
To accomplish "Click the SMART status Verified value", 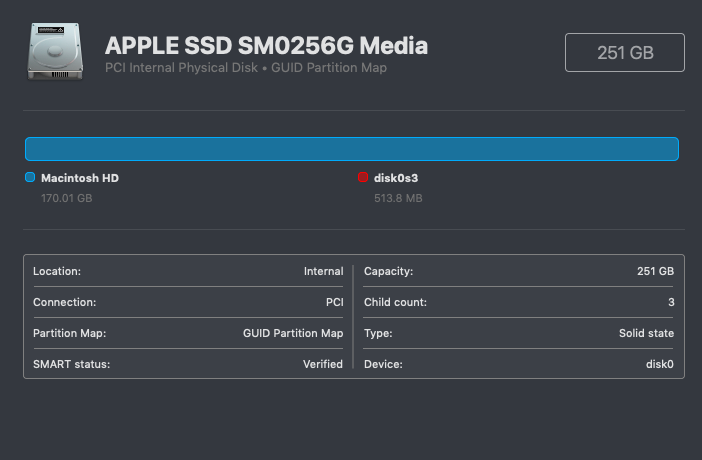I will click(323, 364).
